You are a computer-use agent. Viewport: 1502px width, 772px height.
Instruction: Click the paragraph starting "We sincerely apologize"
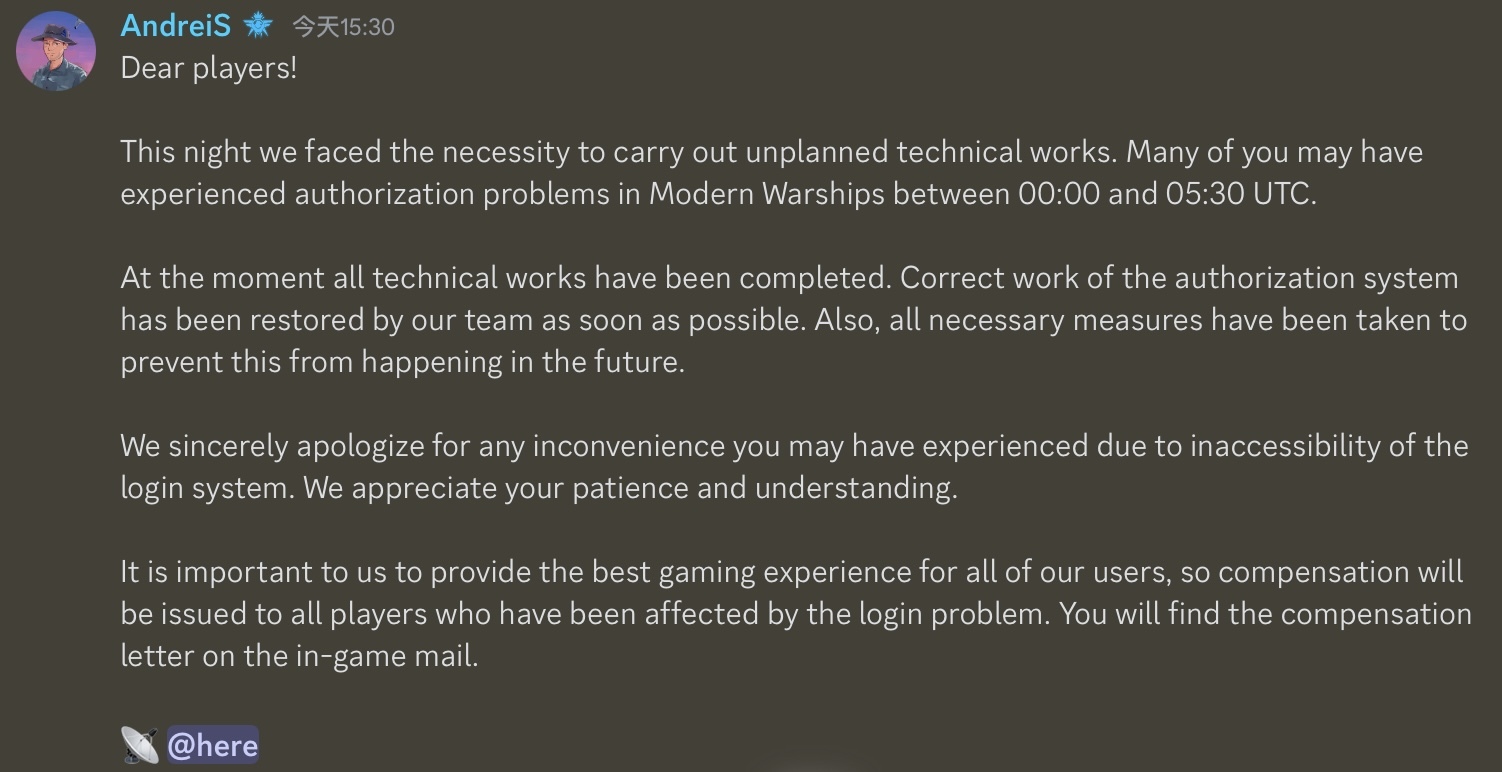(794, 467)
